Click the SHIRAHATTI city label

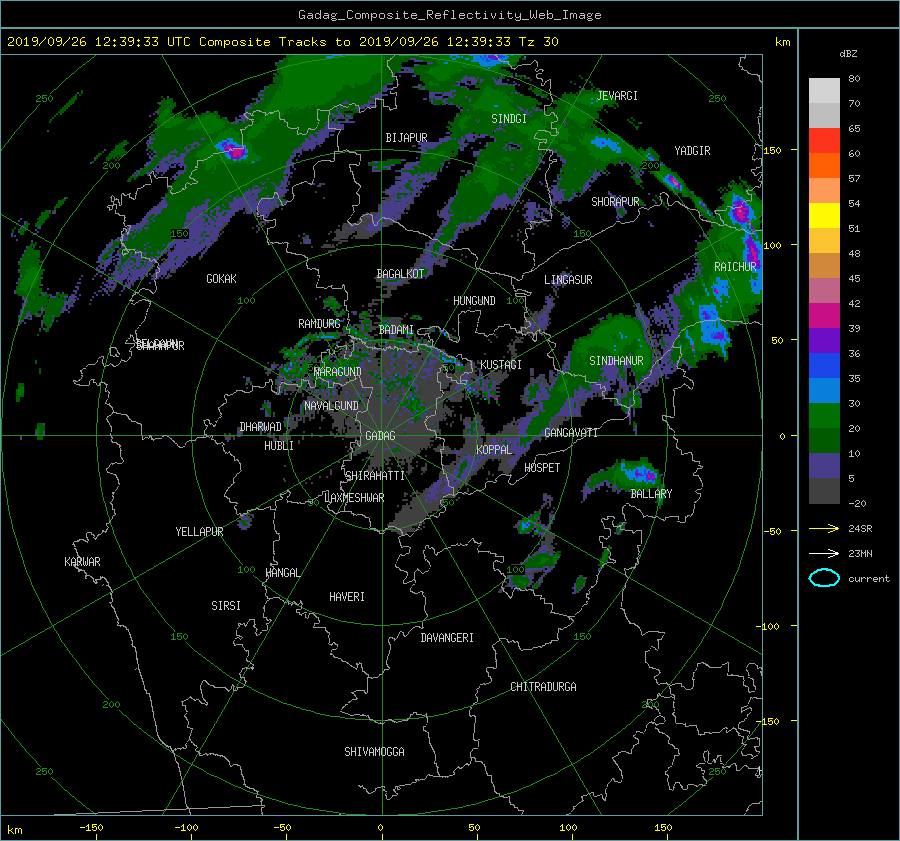coord(375,476)
